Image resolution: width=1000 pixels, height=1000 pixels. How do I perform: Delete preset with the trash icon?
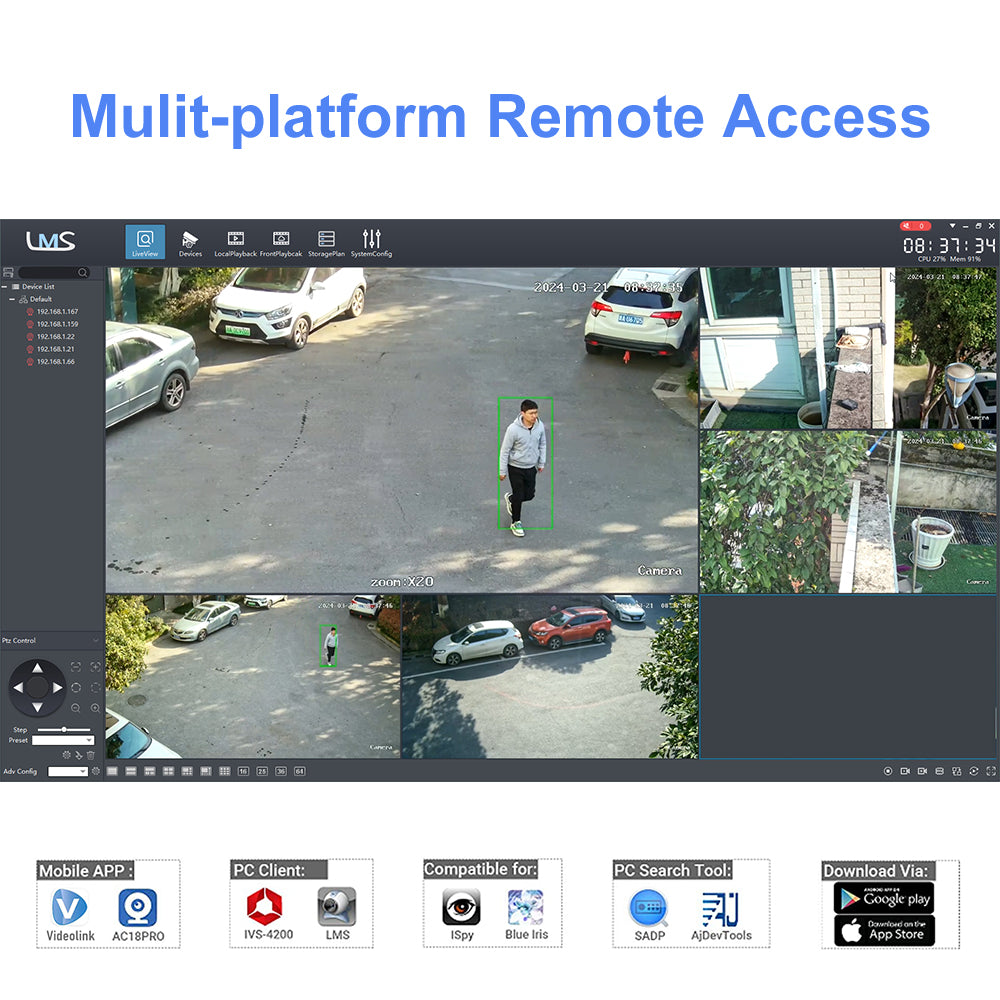pos(91,755)
